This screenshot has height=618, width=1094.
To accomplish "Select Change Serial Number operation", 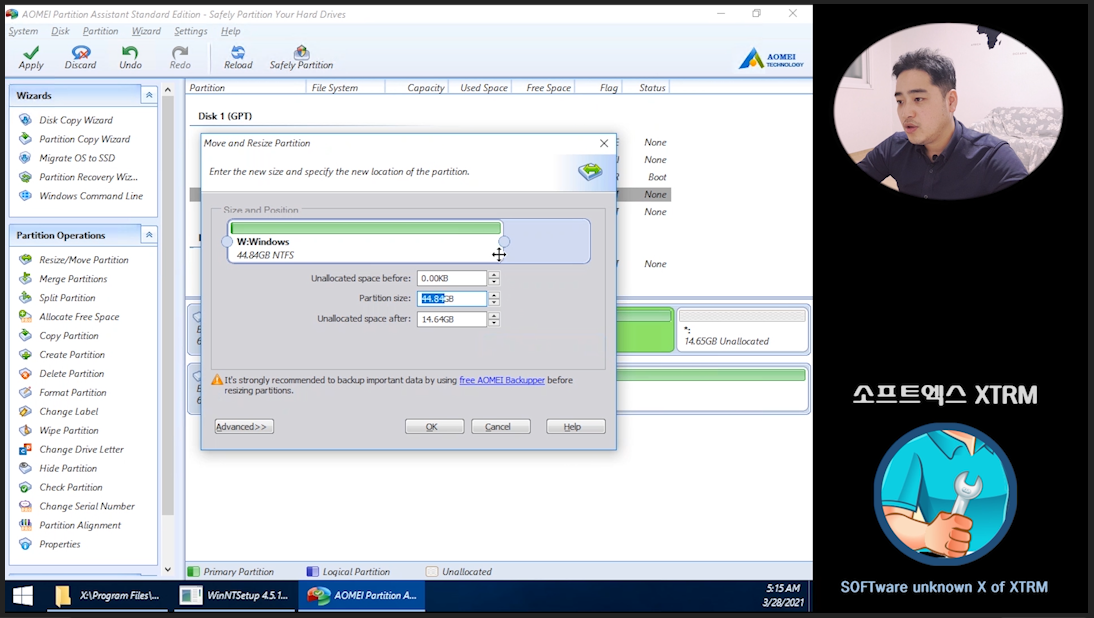I will (87, 506).
